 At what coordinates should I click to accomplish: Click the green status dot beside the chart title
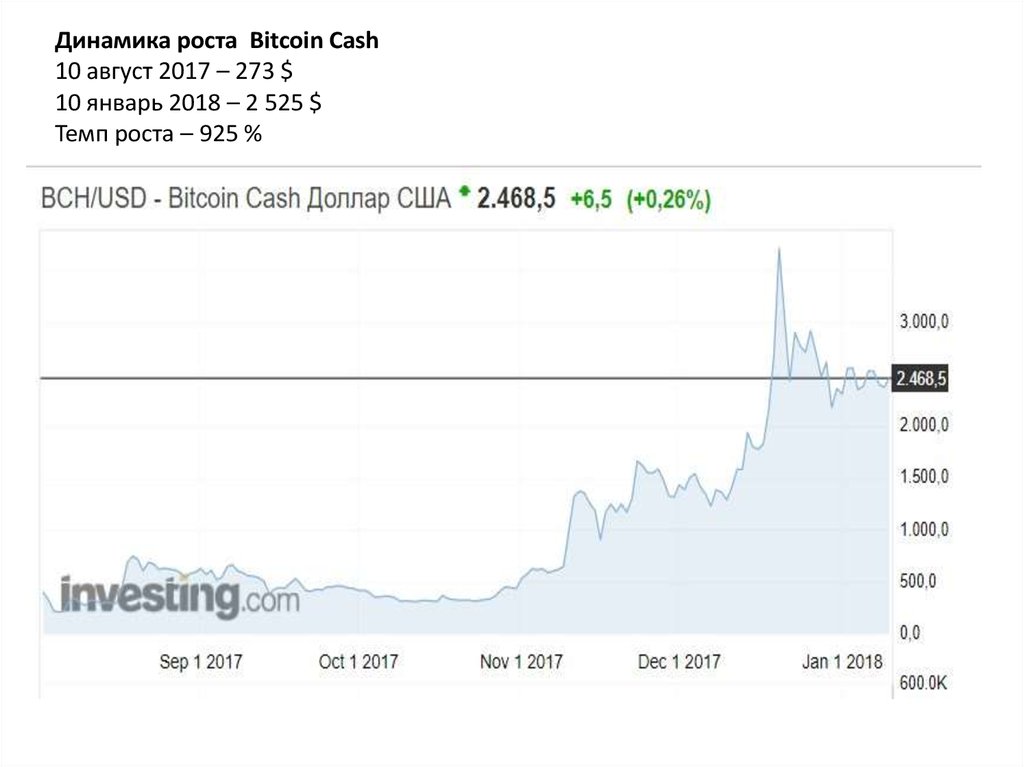[463, 190]
